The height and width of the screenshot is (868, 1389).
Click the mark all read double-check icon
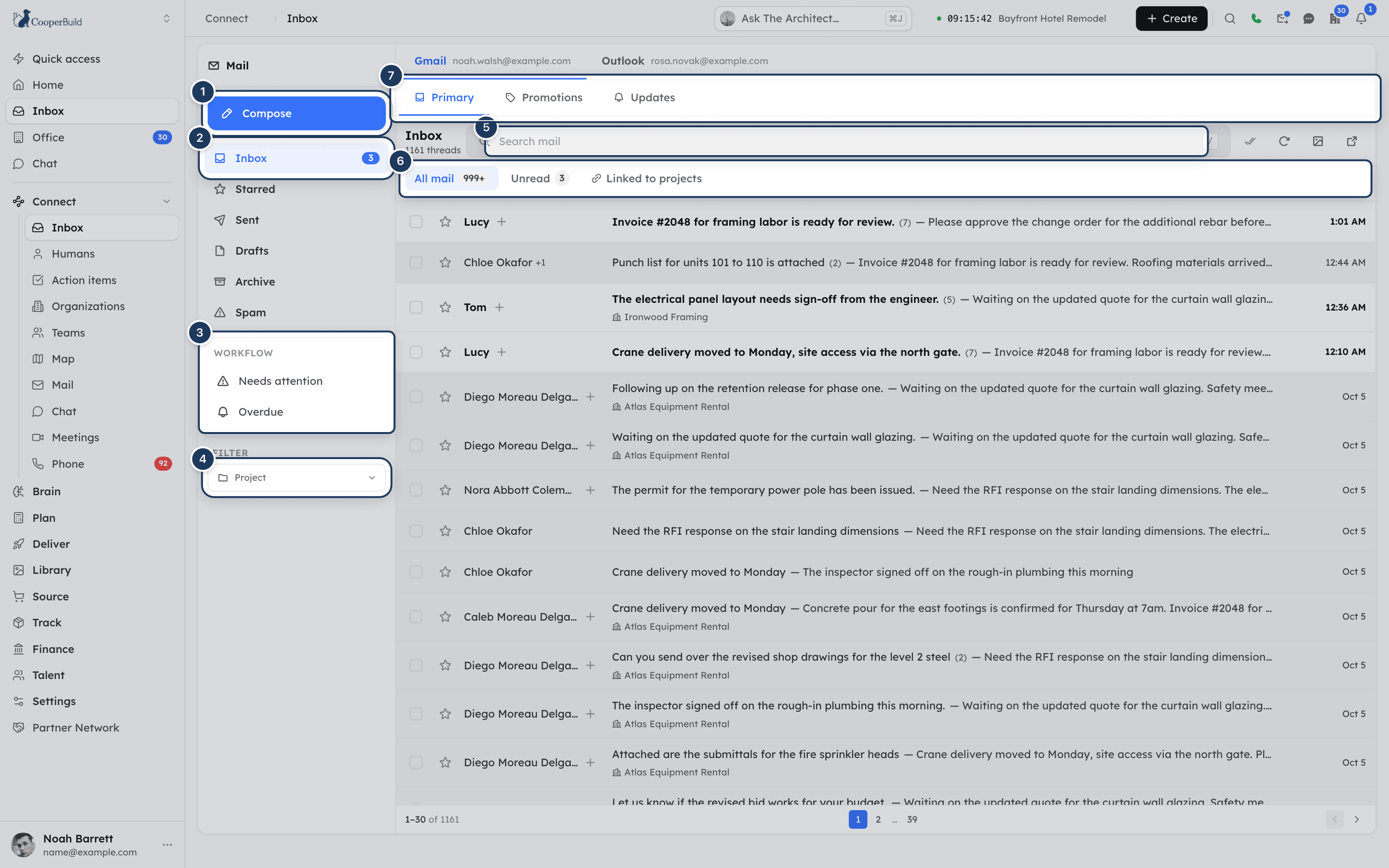1250,141
